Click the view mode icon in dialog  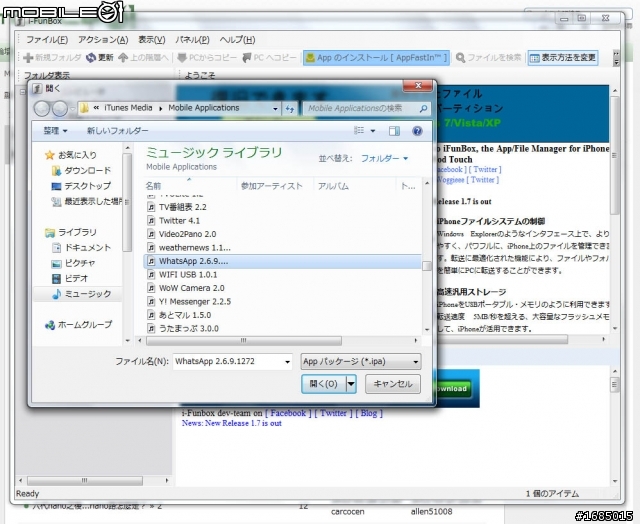coord(359,131)
